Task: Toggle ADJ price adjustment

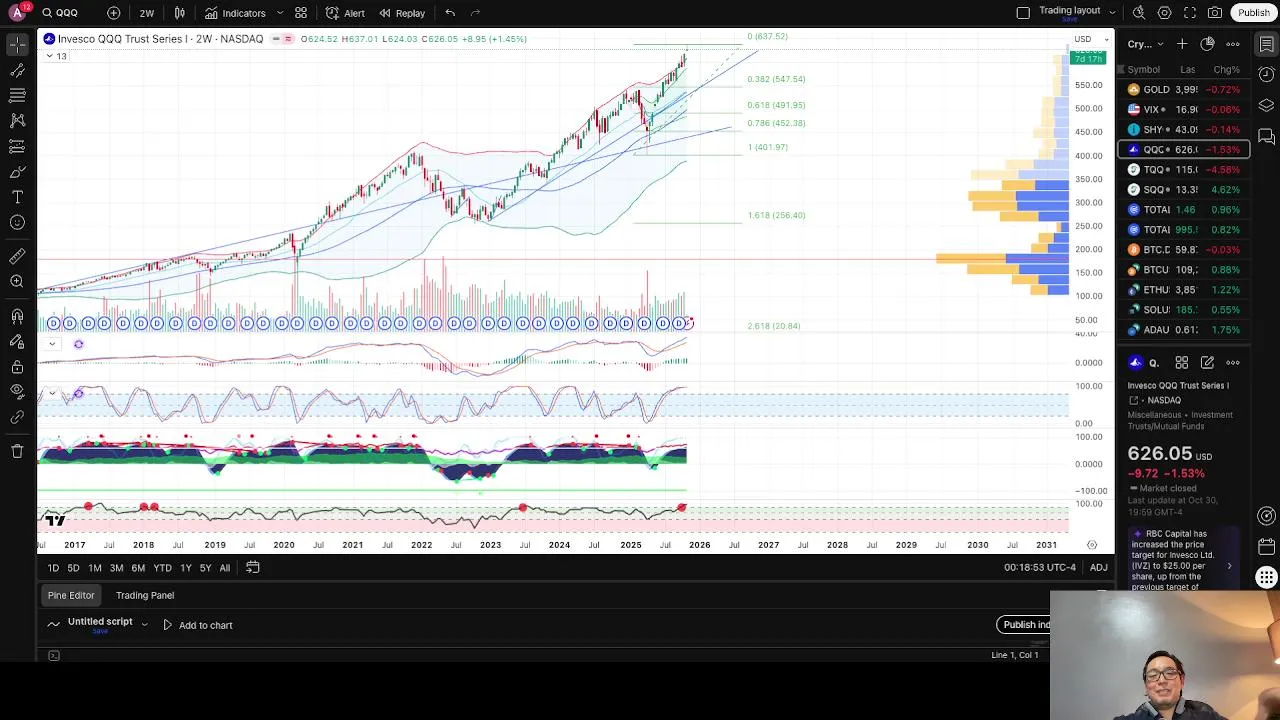Action: click(x=1098, y=568)
